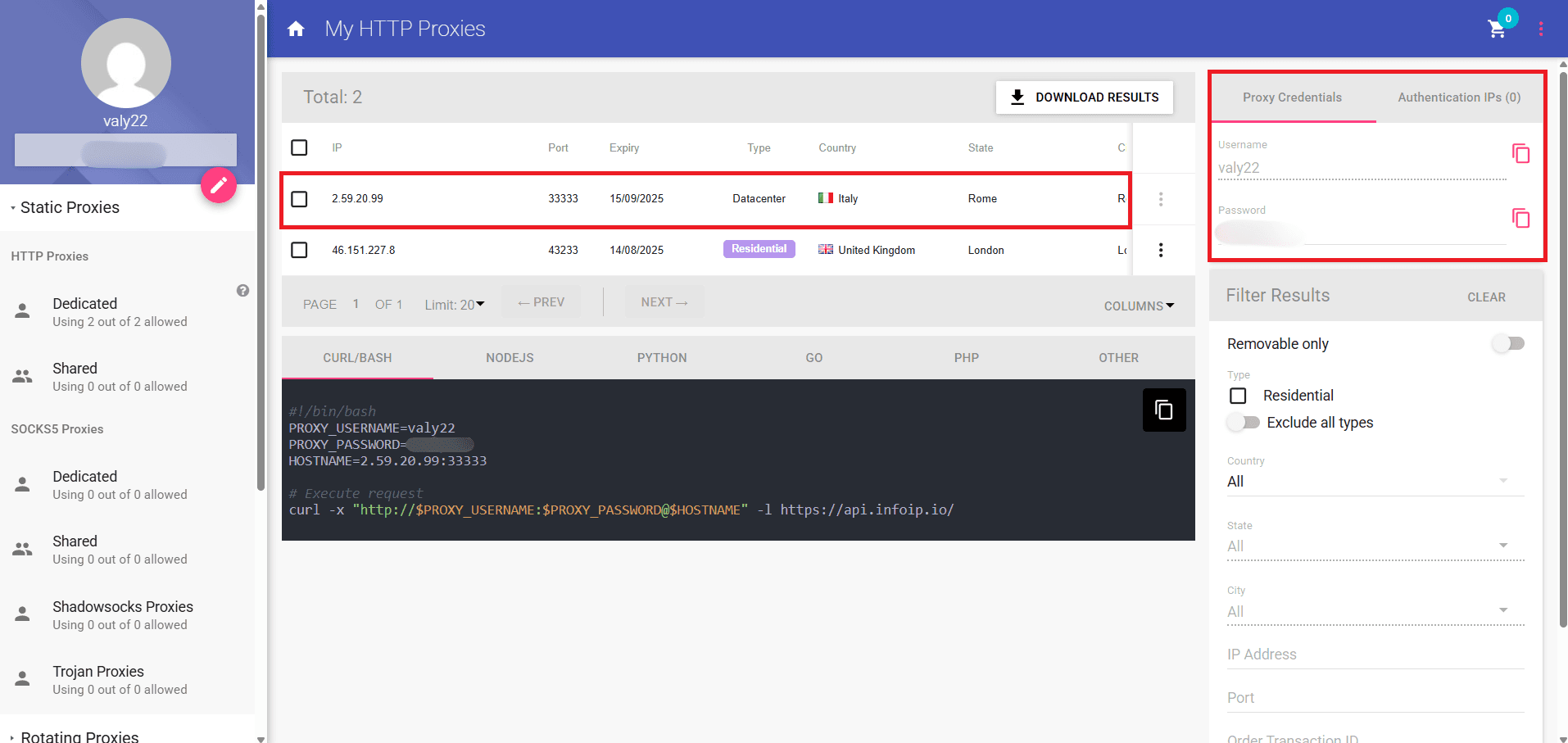Open row options for IP 46.151.227.8
Image resolution: width=1568 pixels, height=743 pixels.
click(1161, 250)
